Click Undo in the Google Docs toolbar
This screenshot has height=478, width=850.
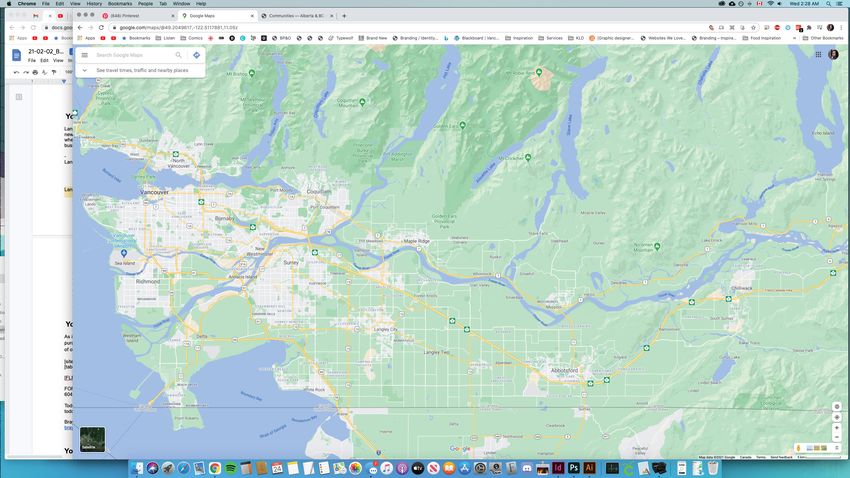[x=16, y=72]
